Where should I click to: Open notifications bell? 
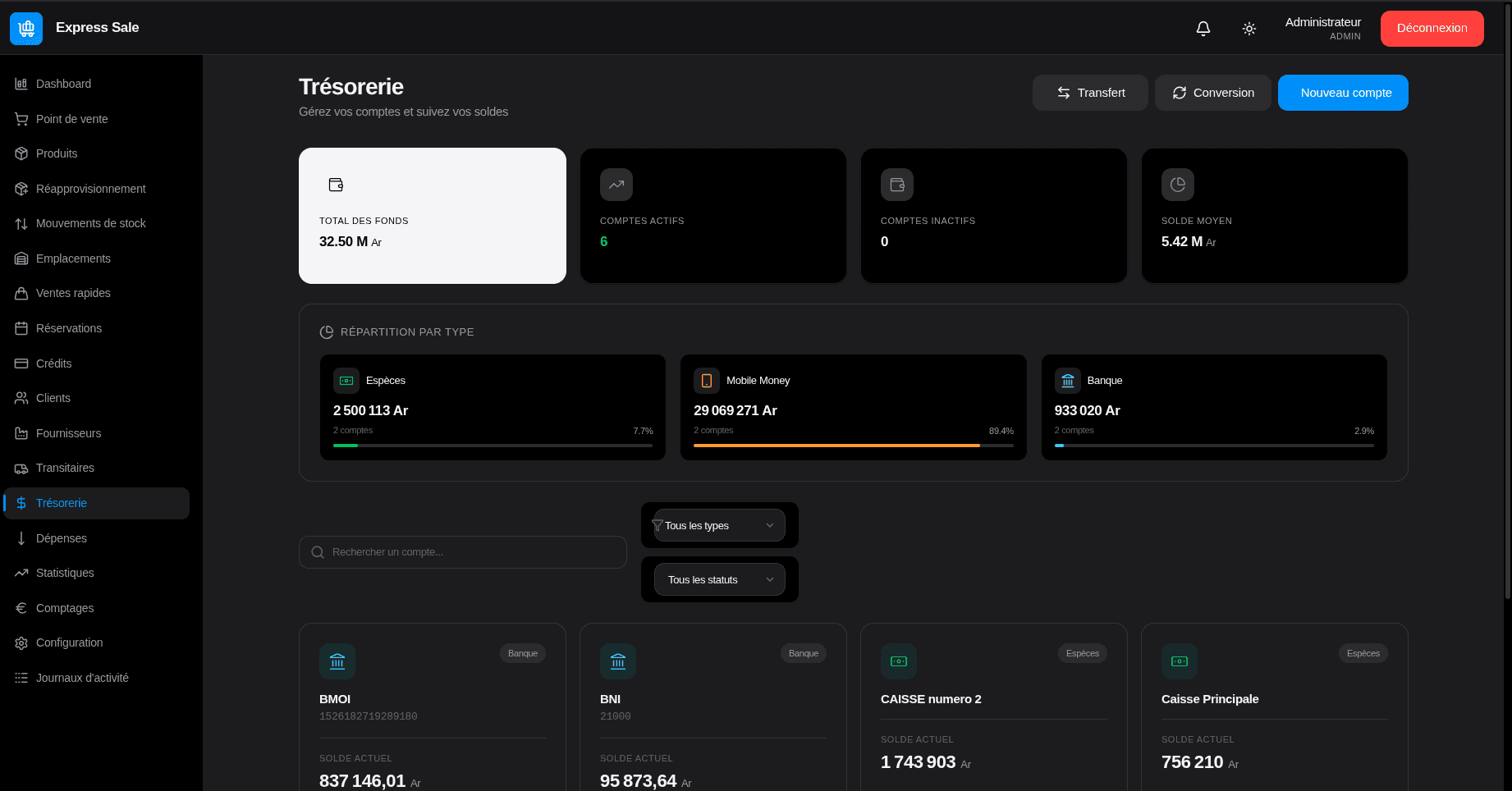click(x=1203, y=29)
